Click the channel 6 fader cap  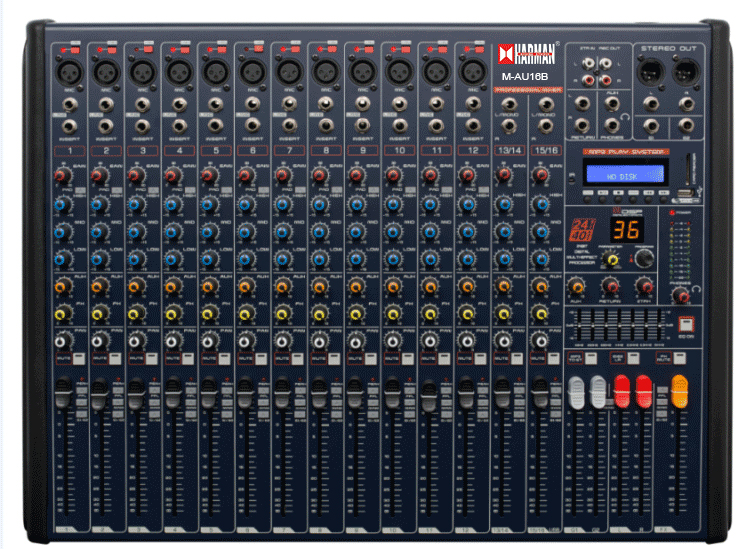pyautogui.click(x=246, y=392)
